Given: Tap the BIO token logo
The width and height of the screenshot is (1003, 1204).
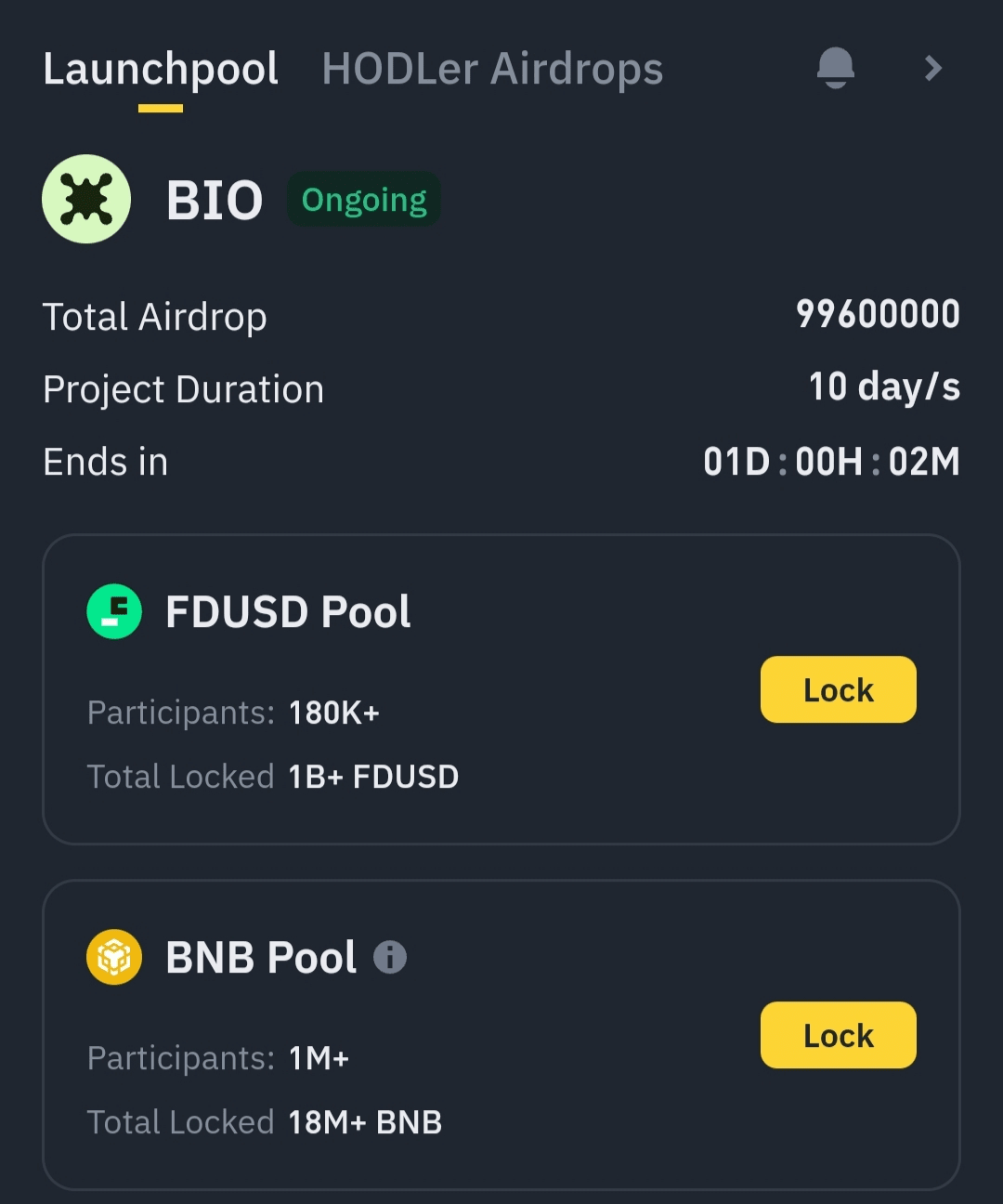Looking at the screenshot, I should pyautogui.click(x=86, y=199).
